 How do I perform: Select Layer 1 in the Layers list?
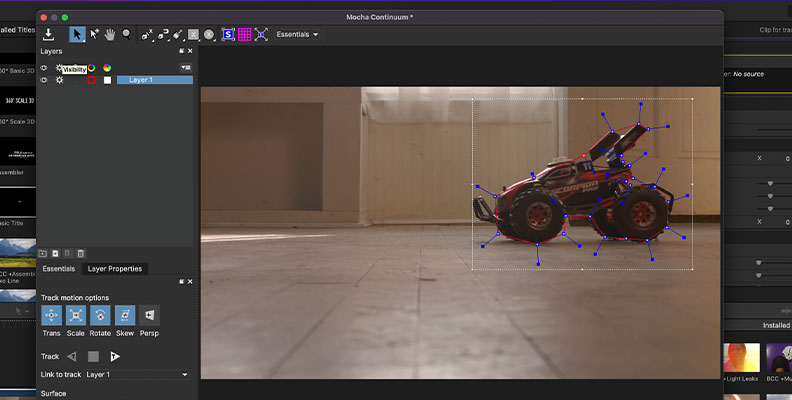[x=155, y=80]
